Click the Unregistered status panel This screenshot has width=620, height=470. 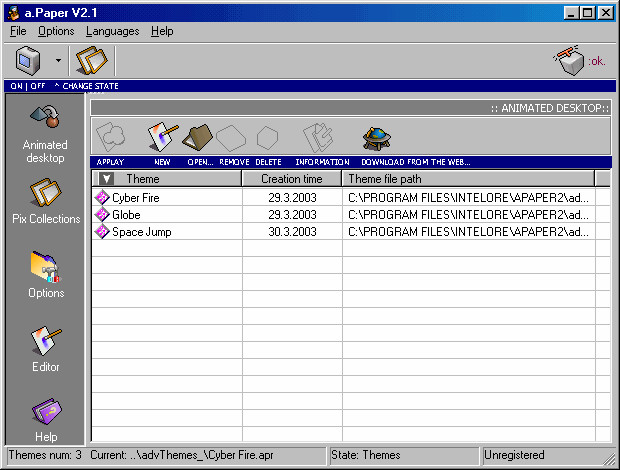click(x=546, y=455)
